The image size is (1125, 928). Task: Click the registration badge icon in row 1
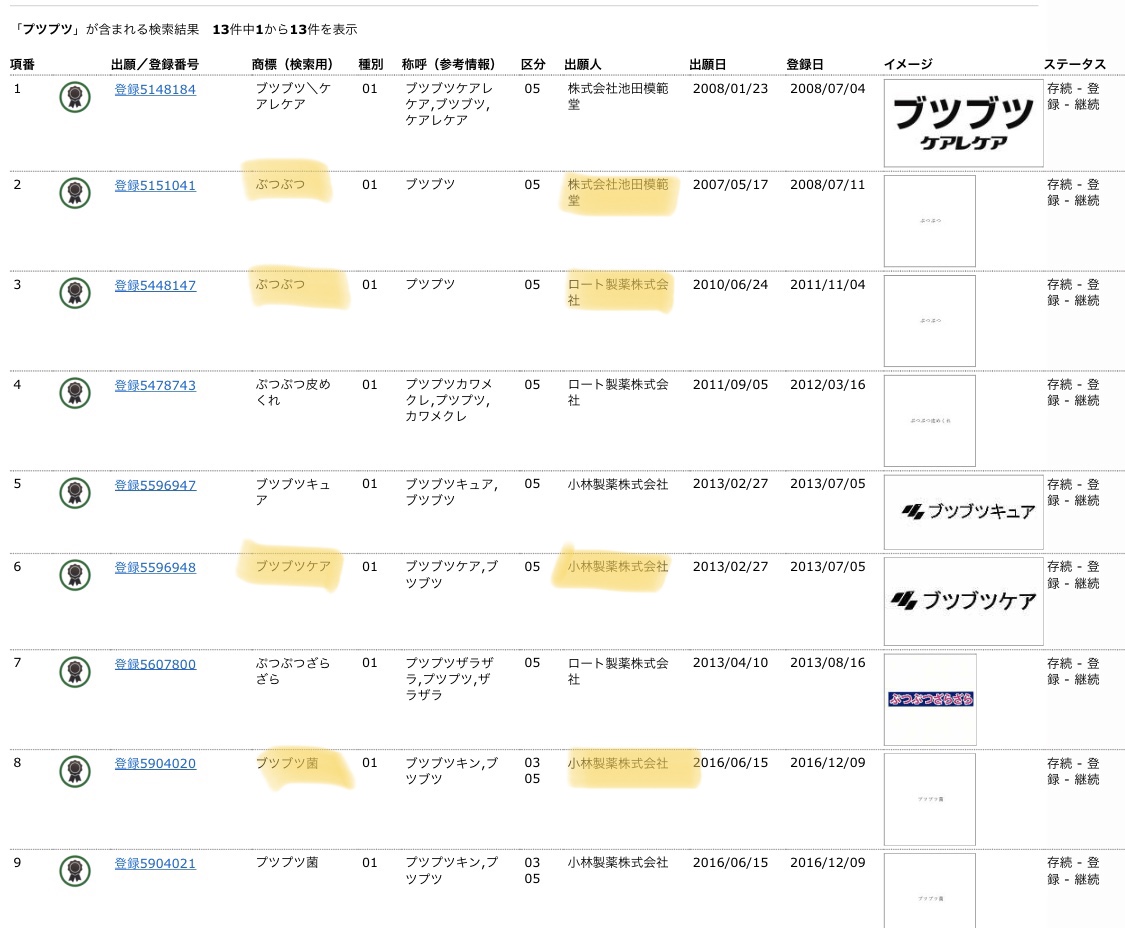coord(75,97)
